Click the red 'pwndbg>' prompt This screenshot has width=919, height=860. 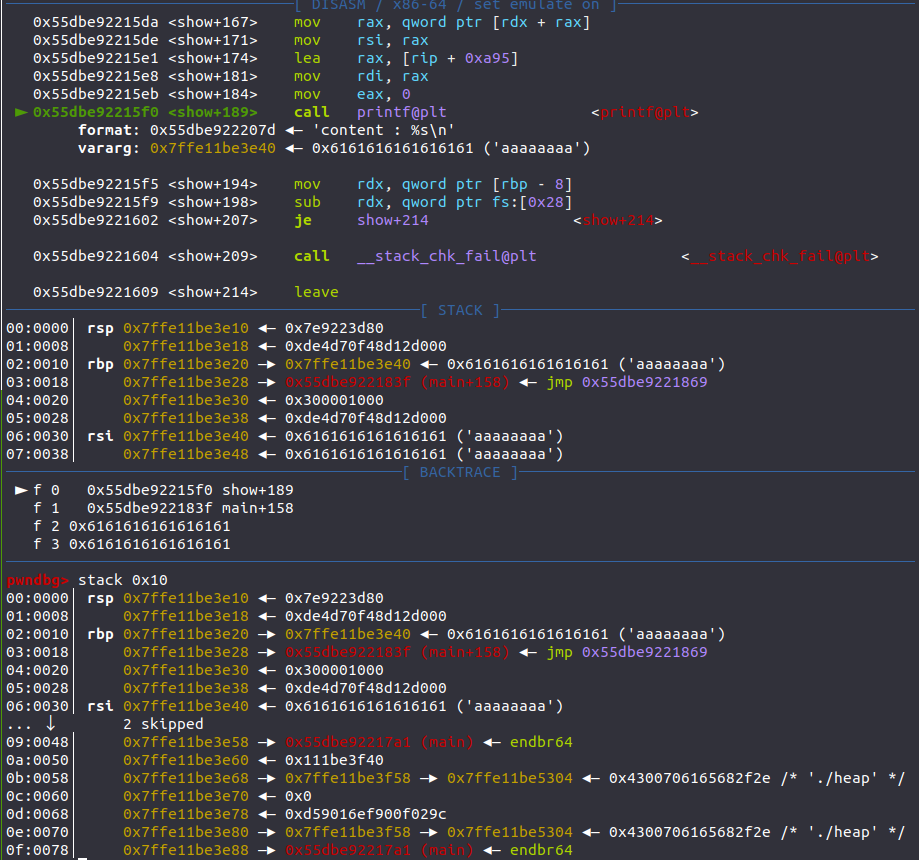(x=38, y=580)
